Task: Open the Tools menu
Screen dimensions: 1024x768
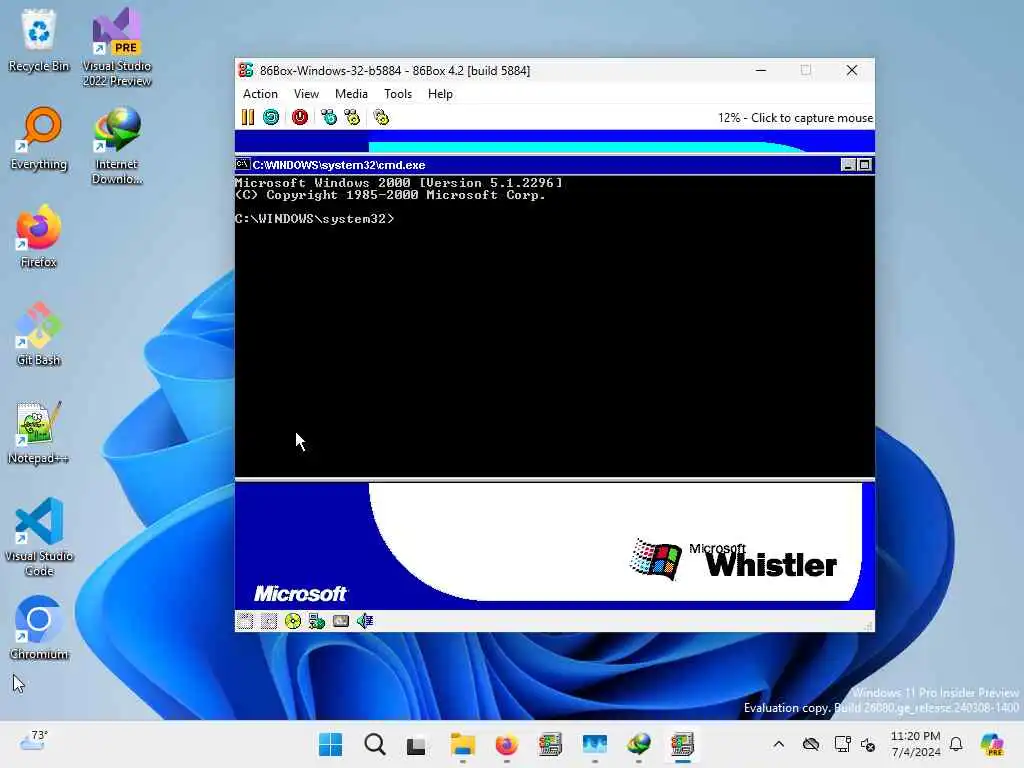Action: (x=398, y=94)
